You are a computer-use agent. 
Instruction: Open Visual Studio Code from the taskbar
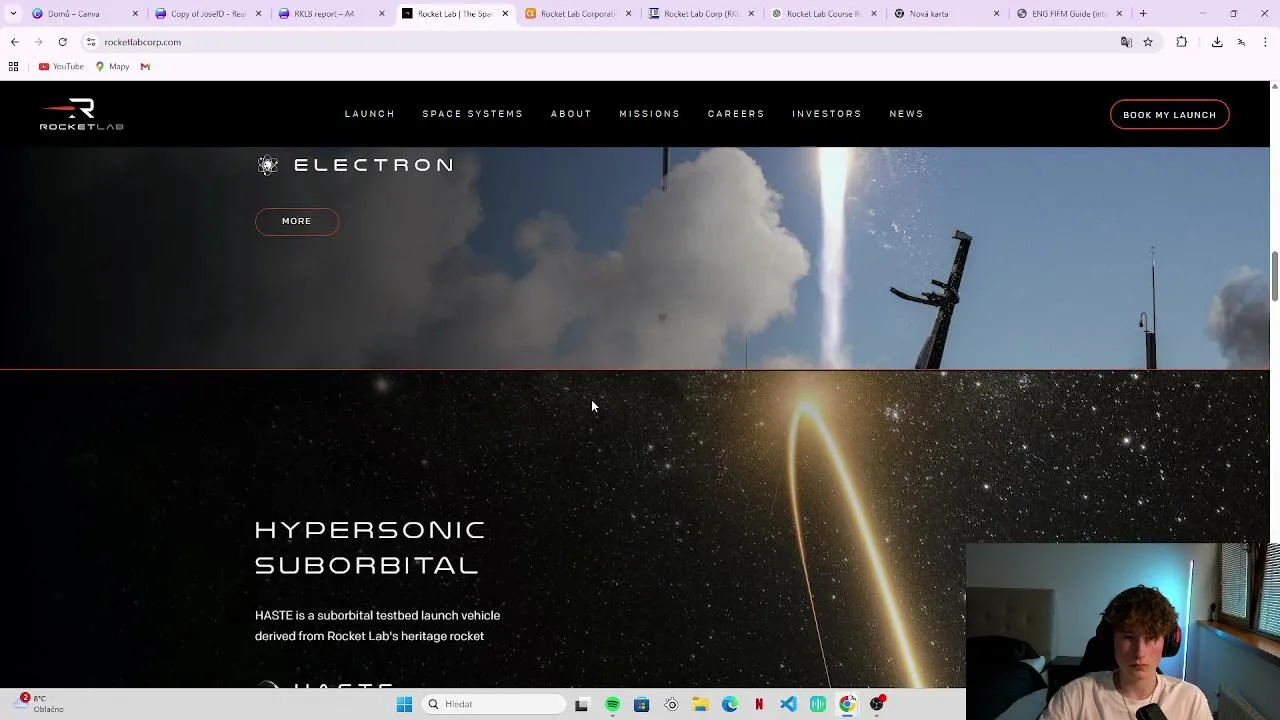(789, 704)
